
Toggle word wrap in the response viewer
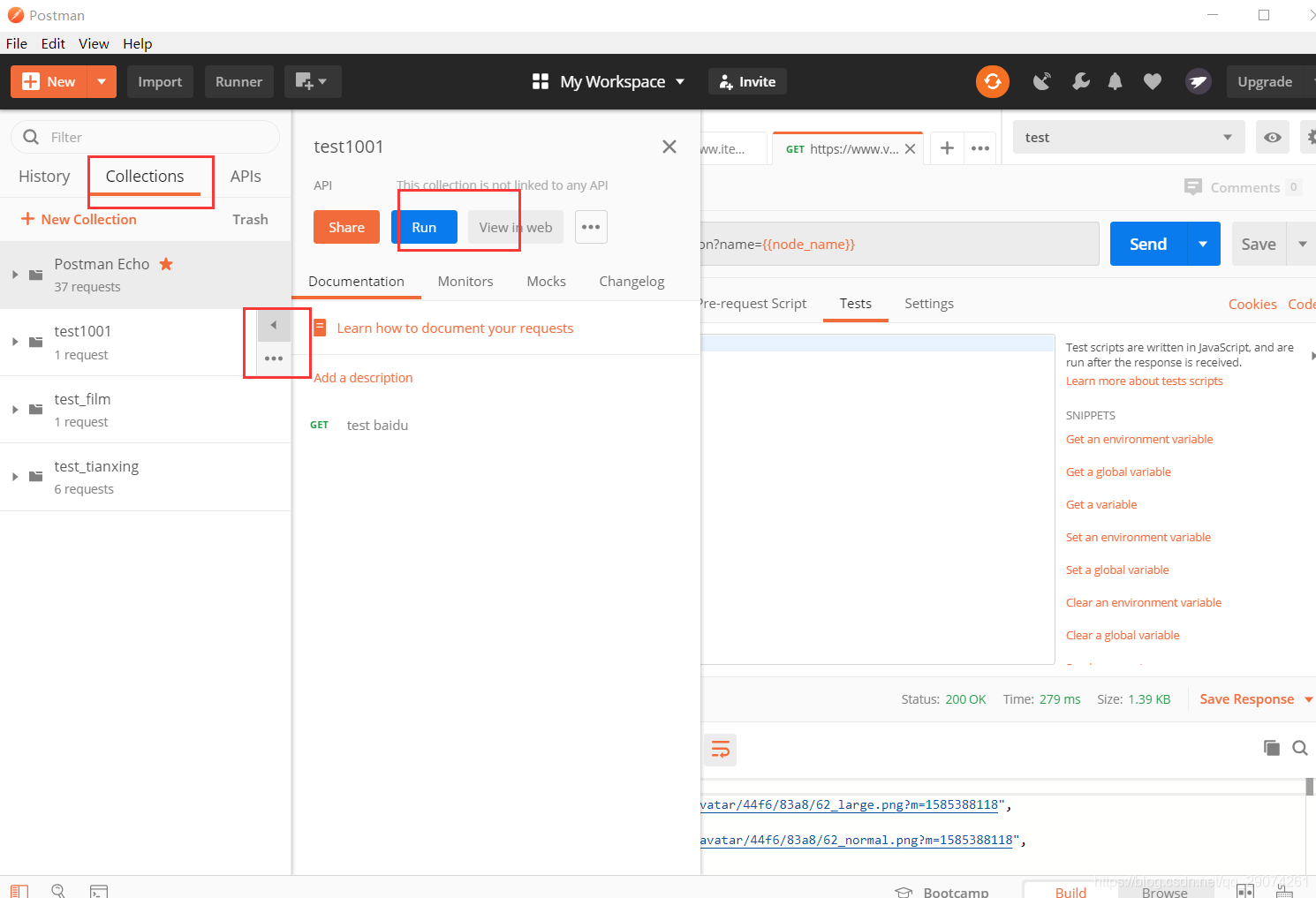(x=721, y=750)
